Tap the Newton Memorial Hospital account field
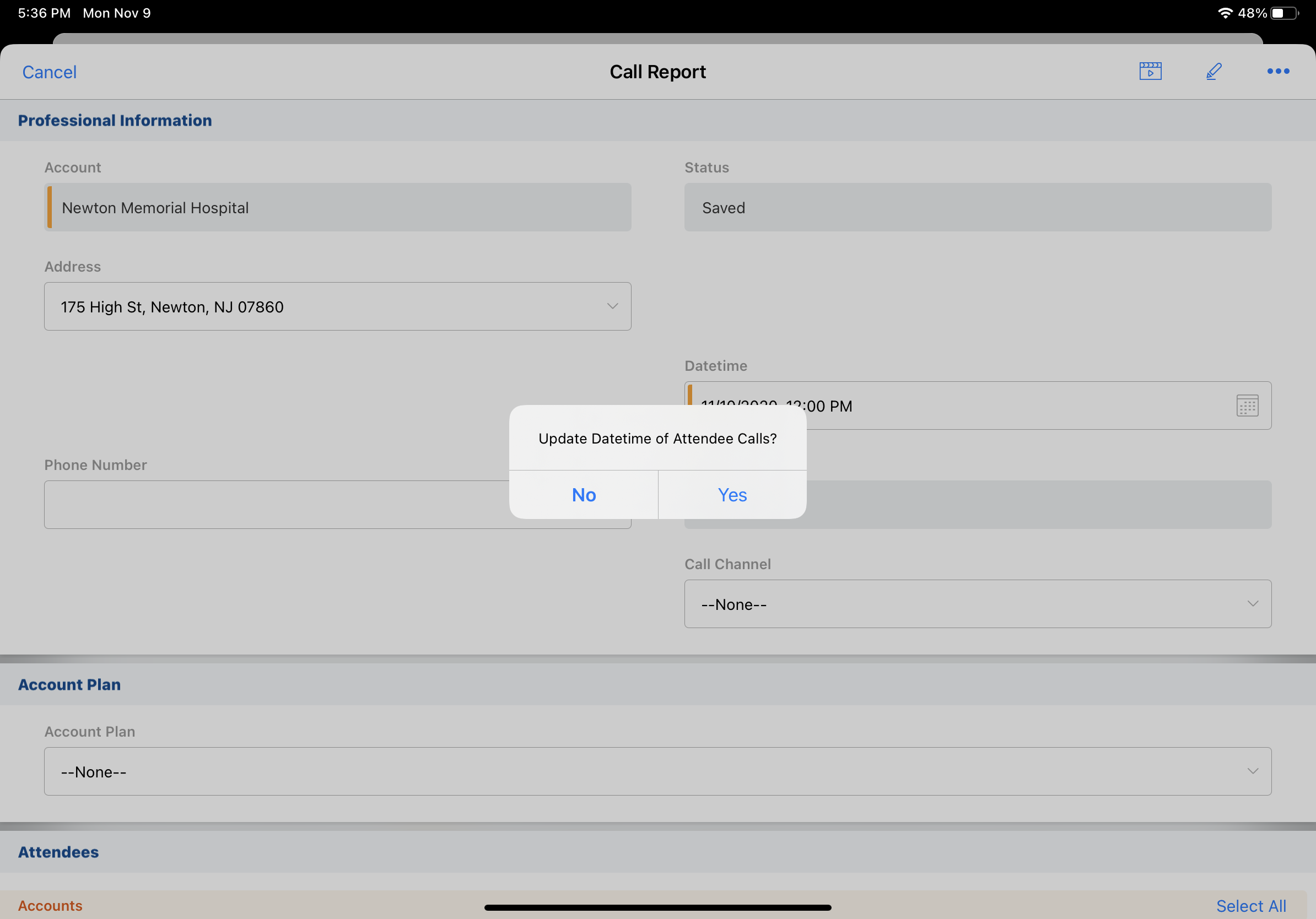Viewport: 1316px width, 919px height. tap(338, 207)
